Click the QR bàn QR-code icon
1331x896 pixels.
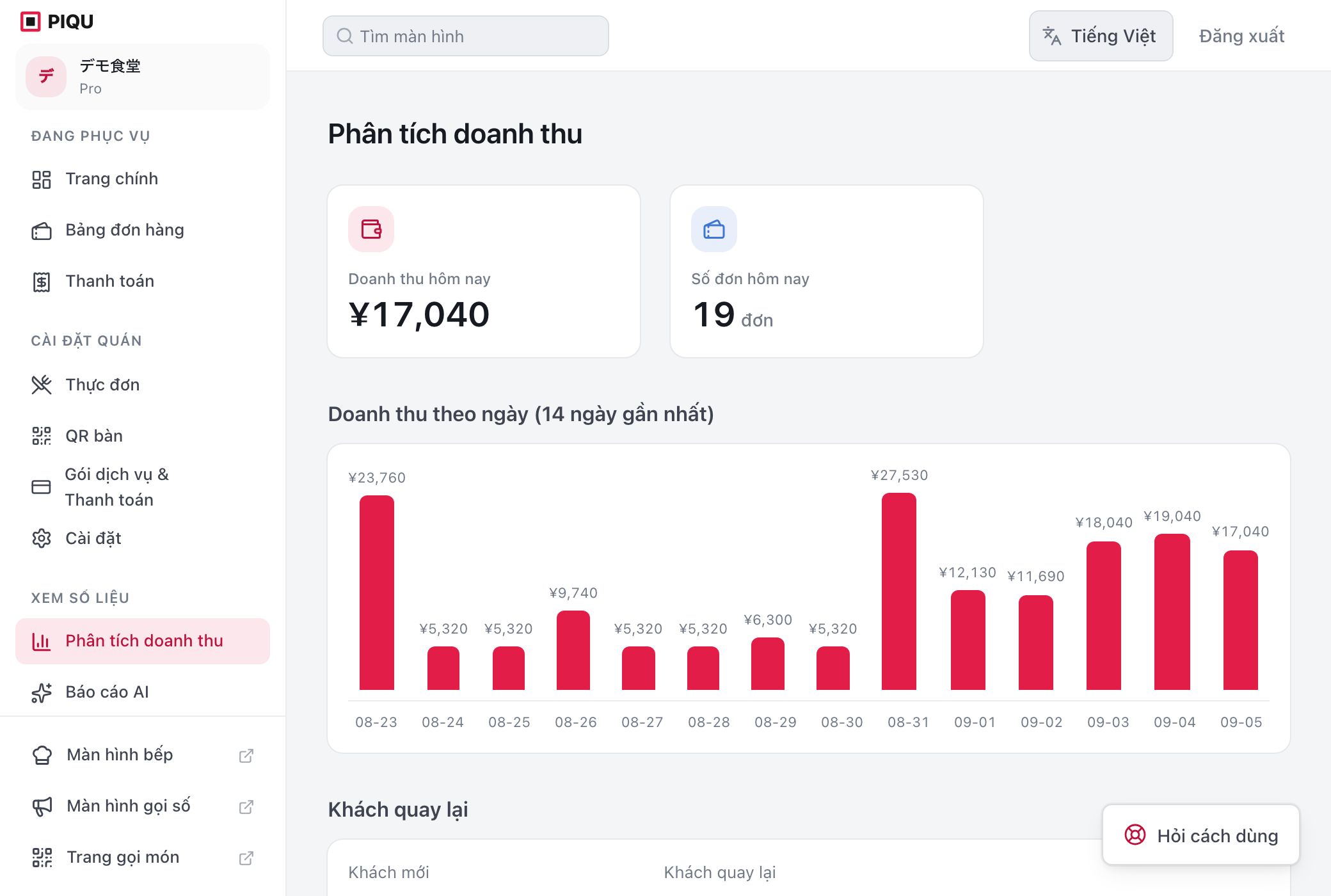click(42, 436)
